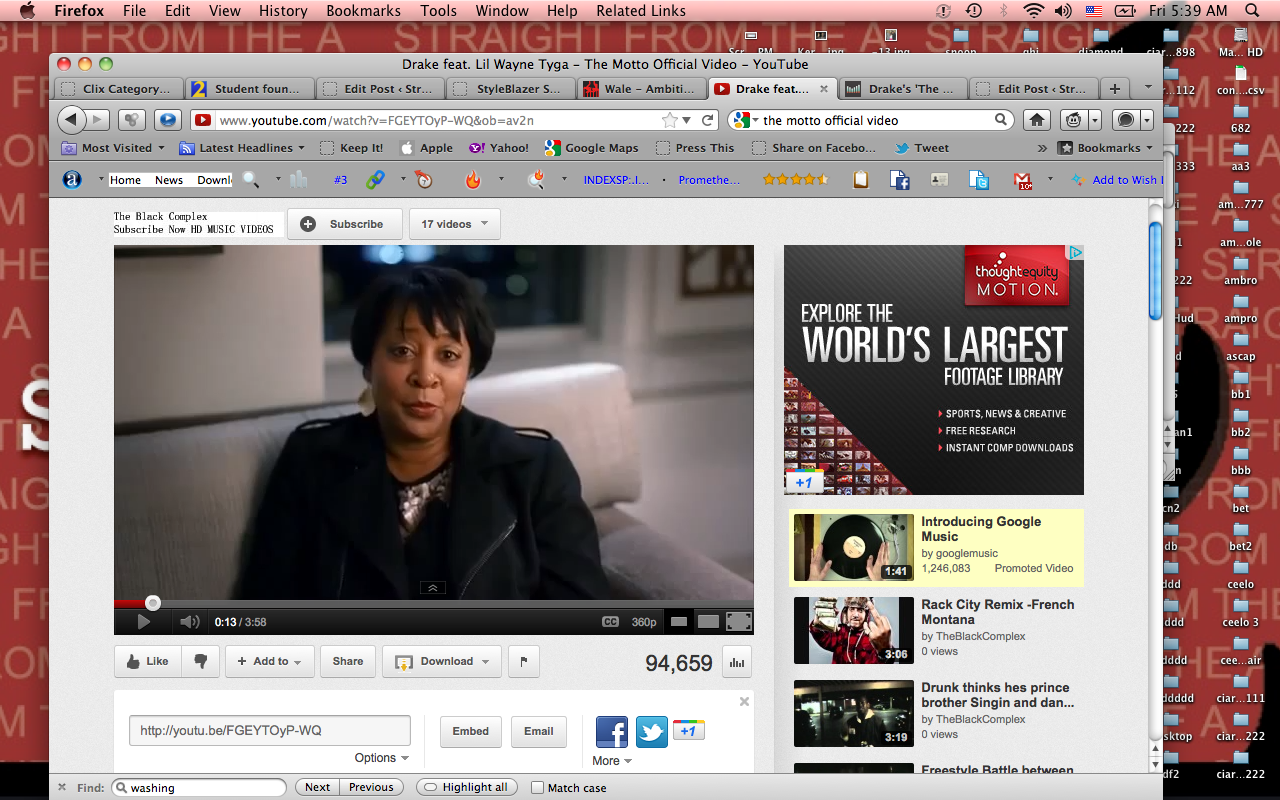Enter fullscreen video mode

point(738,622)
